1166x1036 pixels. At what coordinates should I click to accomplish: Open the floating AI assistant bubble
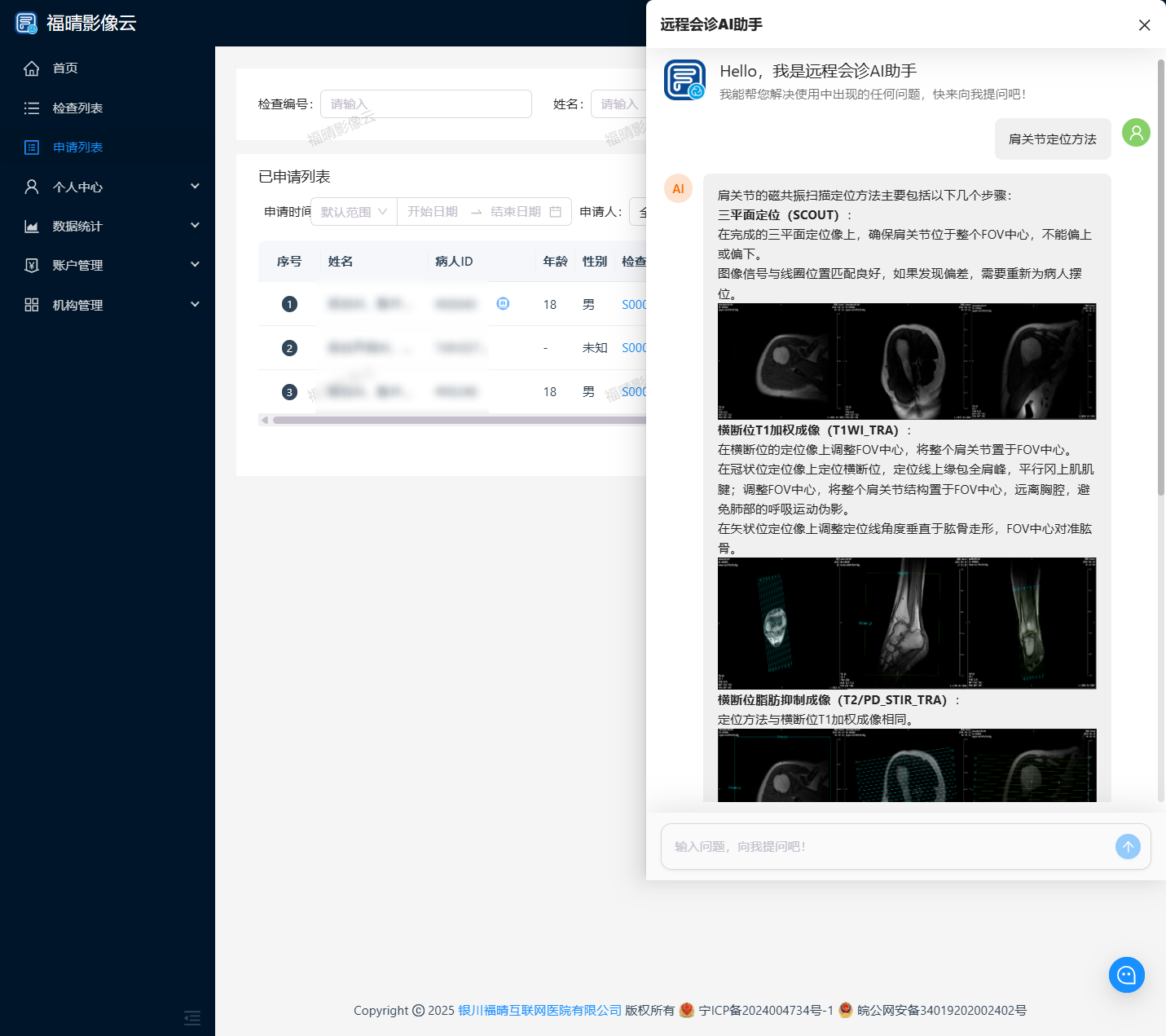click(1127, 975)
